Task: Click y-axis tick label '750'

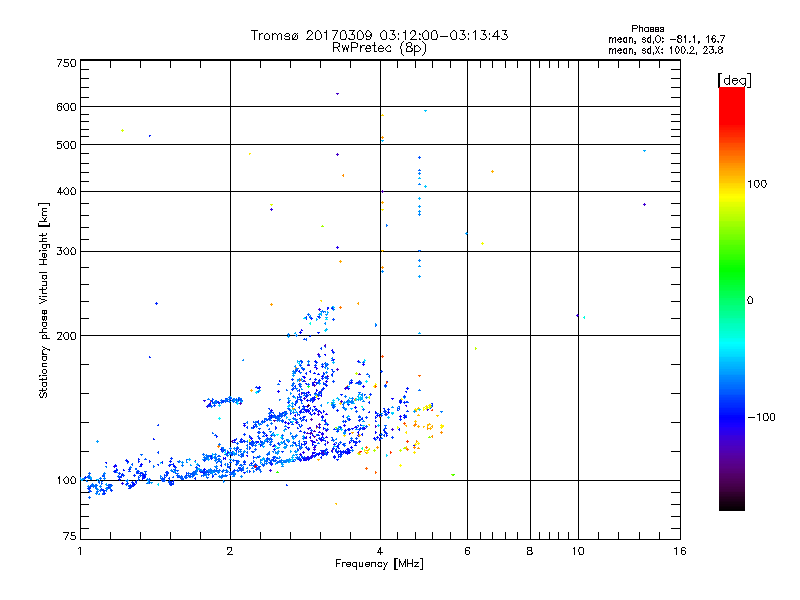Action: click(x=66, y=63)
